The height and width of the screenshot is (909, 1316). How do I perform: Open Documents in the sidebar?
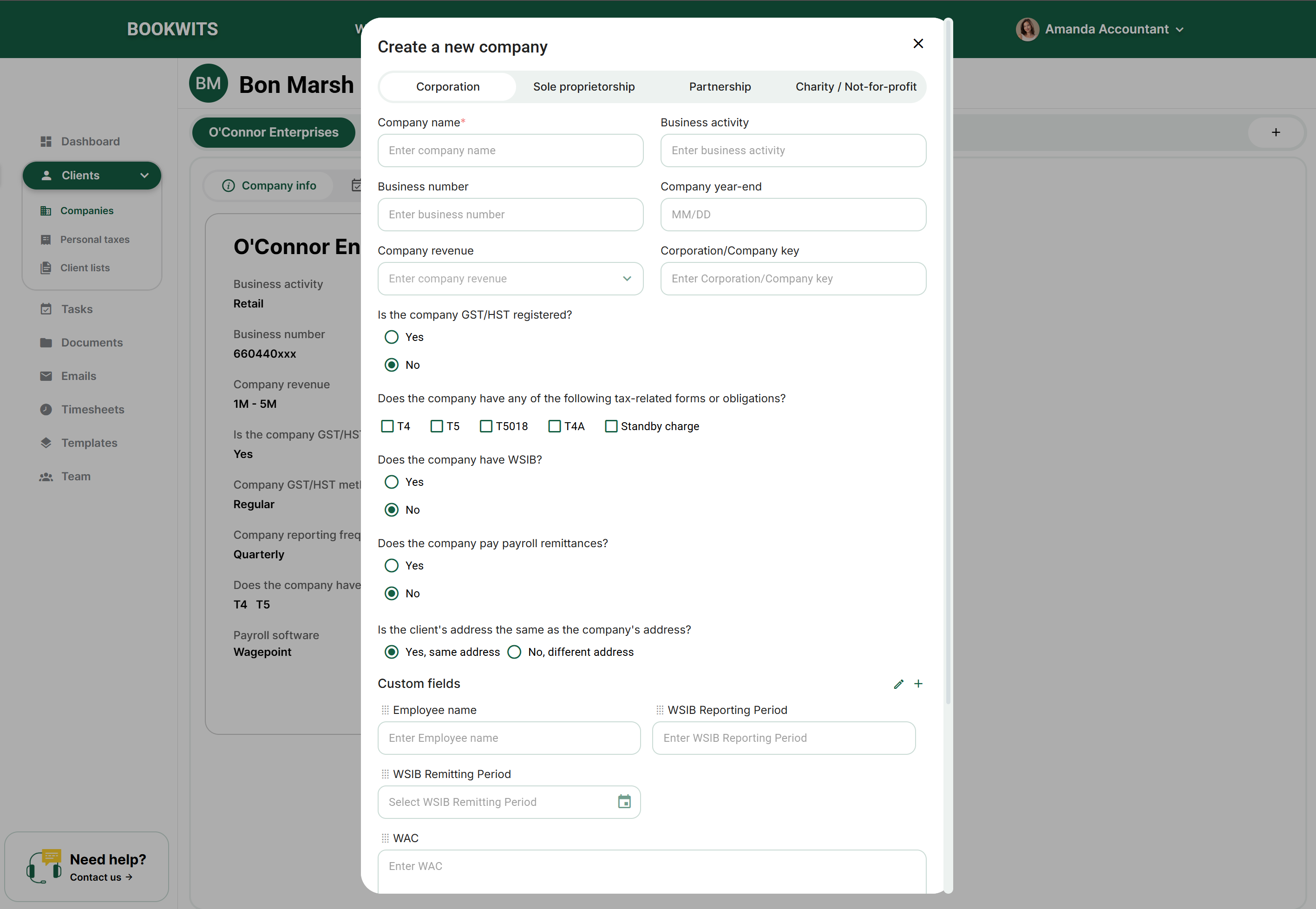tap(81, 342)
